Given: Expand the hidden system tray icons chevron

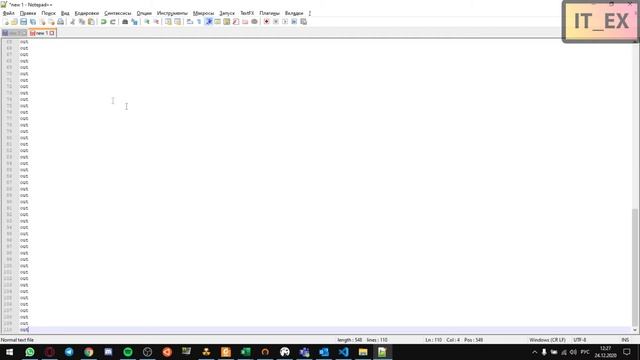Looking at the screenshot, I should [x=535, y=352].
